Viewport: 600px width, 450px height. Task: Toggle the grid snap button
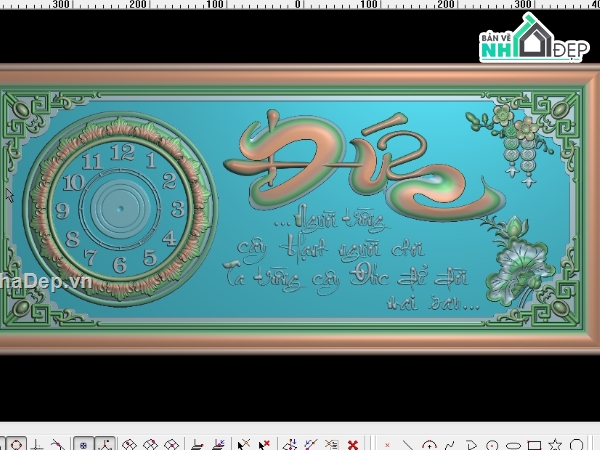(x=83, y=445)
